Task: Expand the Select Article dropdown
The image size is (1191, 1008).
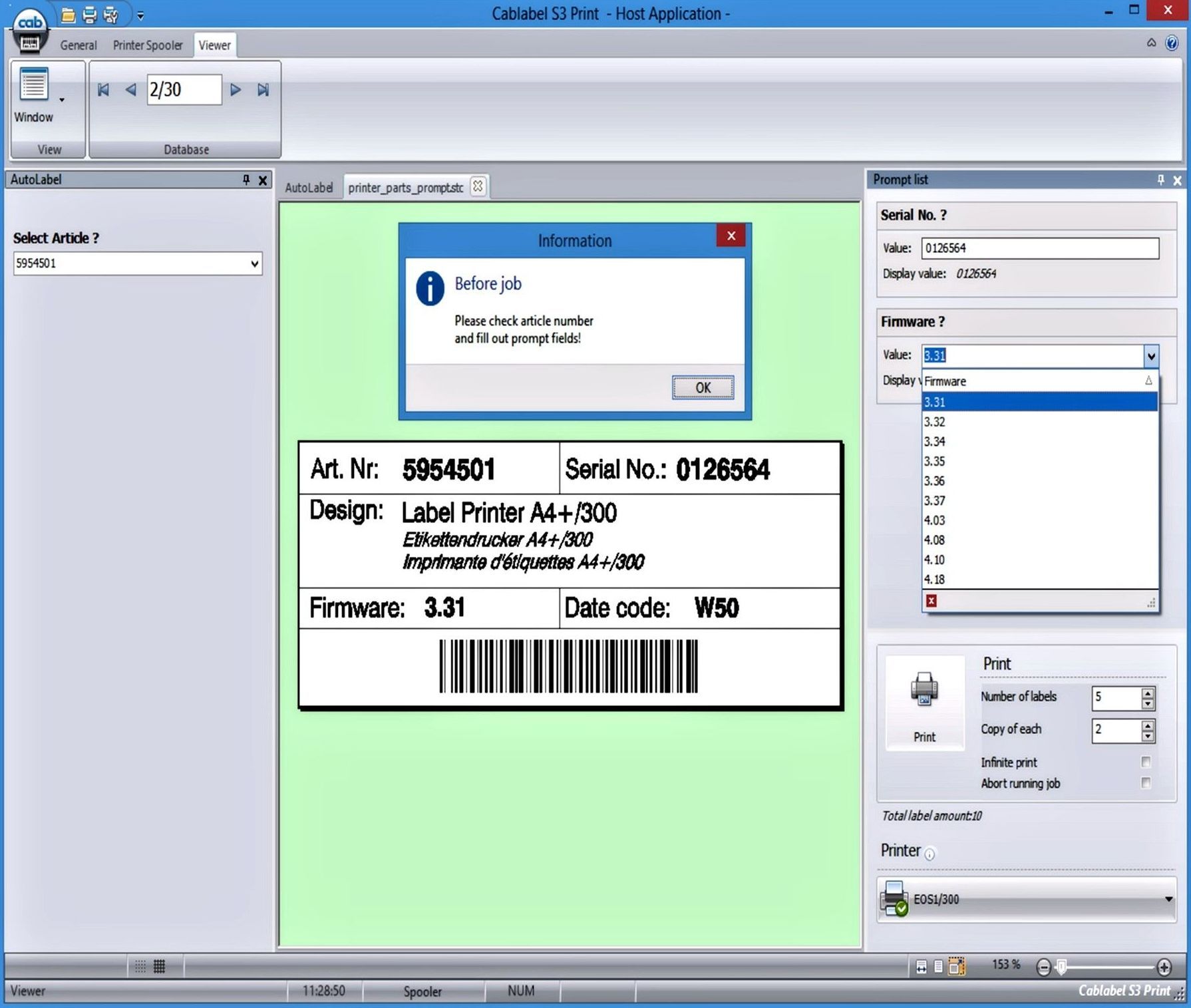Action: (254, 263)
